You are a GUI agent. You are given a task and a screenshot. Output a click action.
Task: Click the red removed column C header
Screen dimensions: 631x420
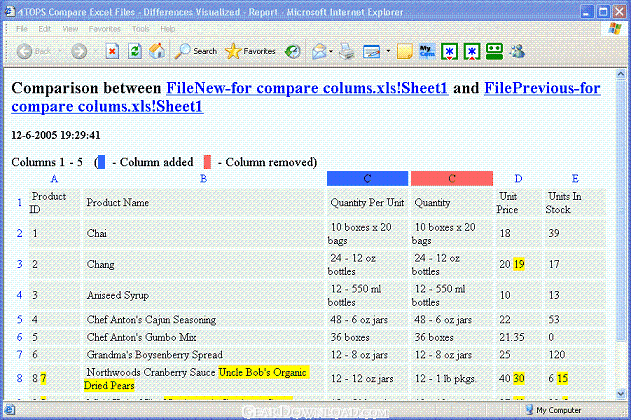point(452,179)
